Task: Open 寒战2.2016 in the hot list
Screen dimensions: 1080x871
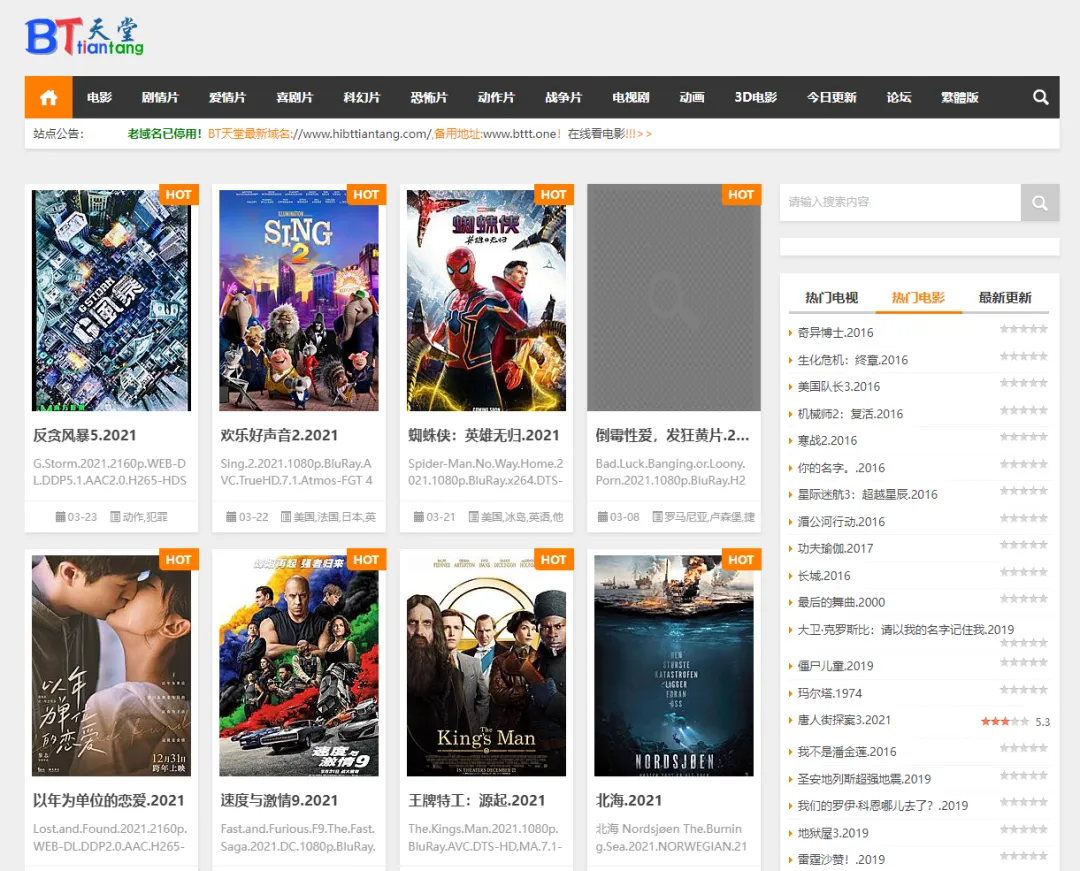Action: (827, 441)
